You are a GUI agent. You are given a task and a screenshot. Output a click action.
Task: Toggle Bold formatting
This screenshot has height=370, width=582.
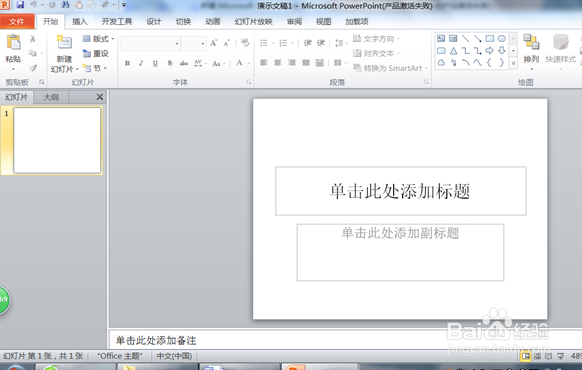click(x=127, y=63)
